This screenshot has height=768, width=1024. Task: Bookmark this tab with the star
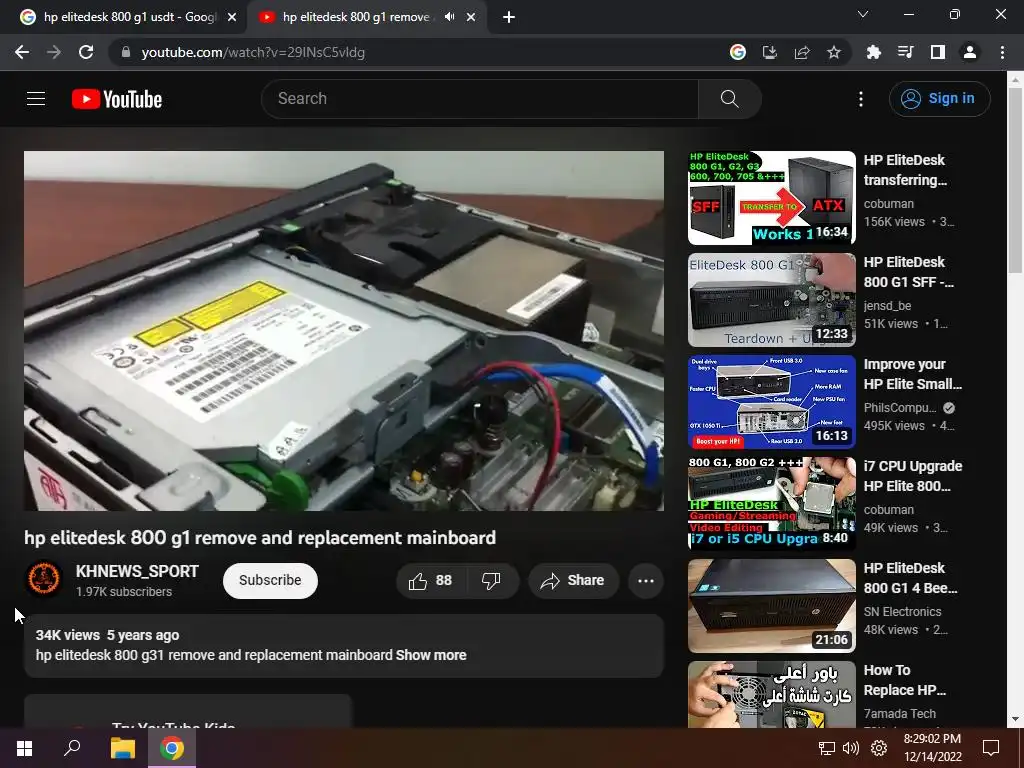coord(834,52)
